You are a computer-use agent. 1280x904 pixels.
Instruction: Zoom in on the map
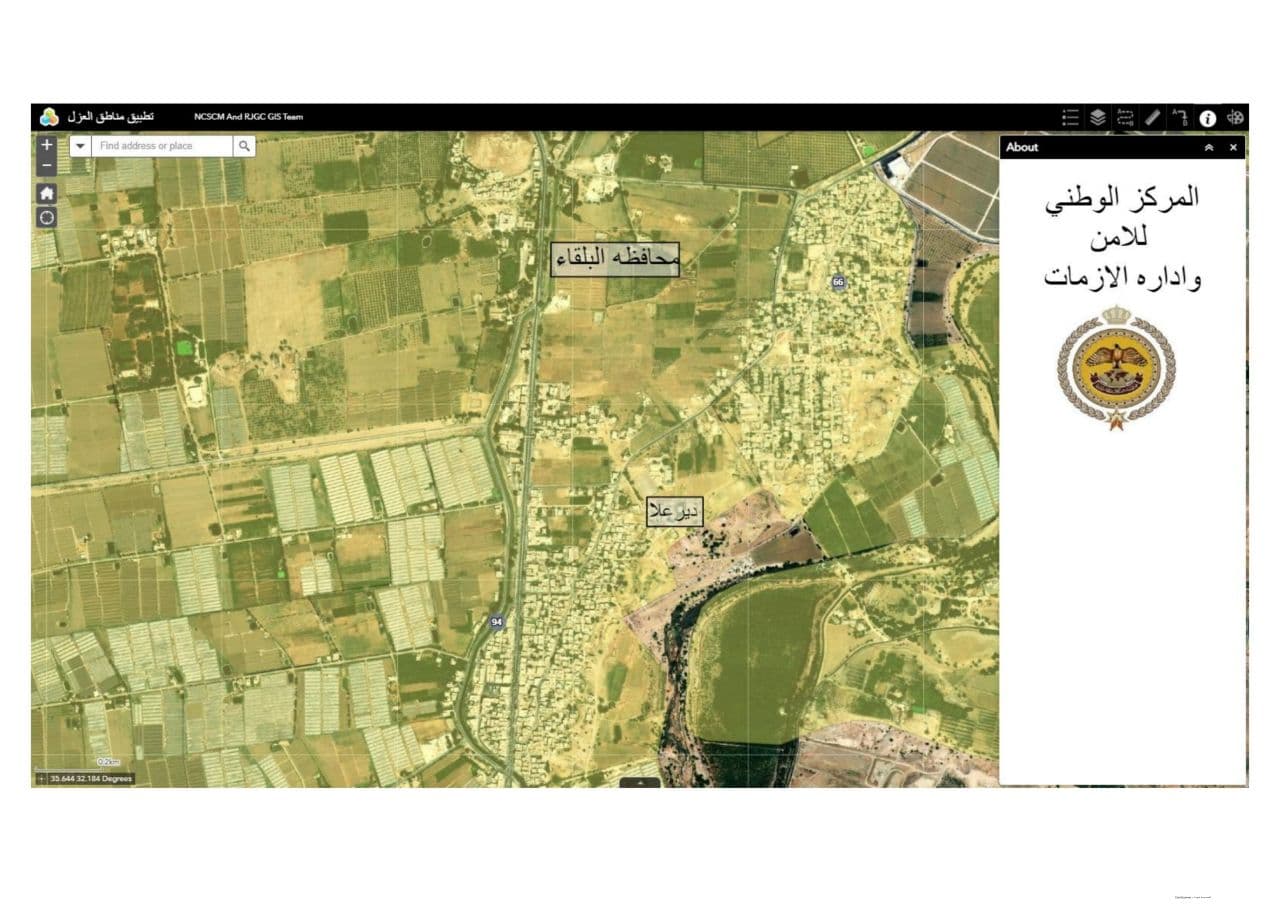point(47,145)
